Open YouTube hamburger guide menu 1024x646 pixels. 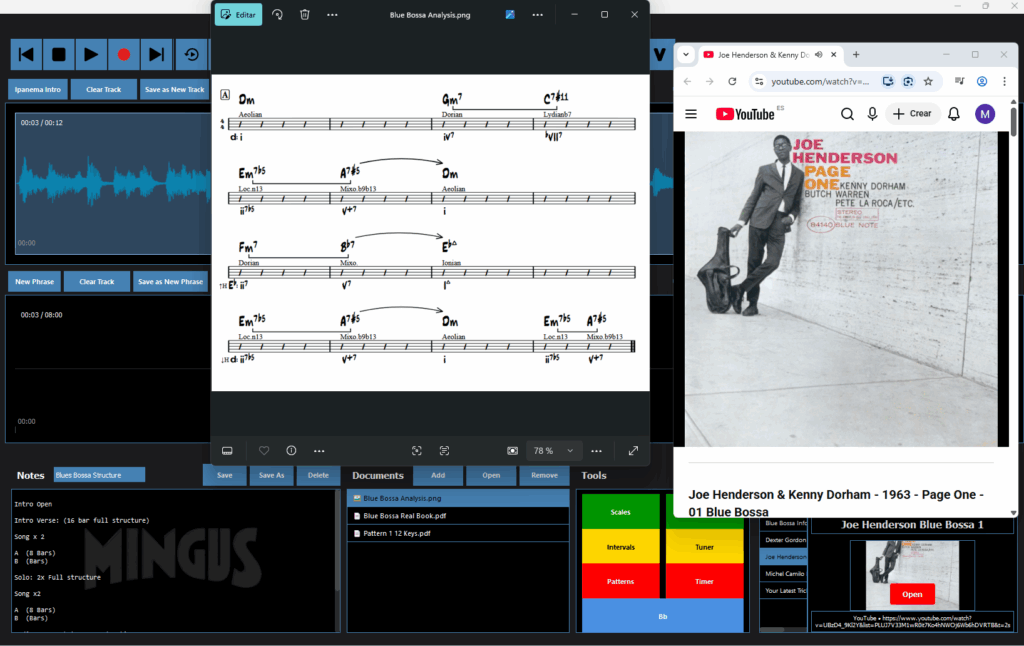(x=691, y=114)
